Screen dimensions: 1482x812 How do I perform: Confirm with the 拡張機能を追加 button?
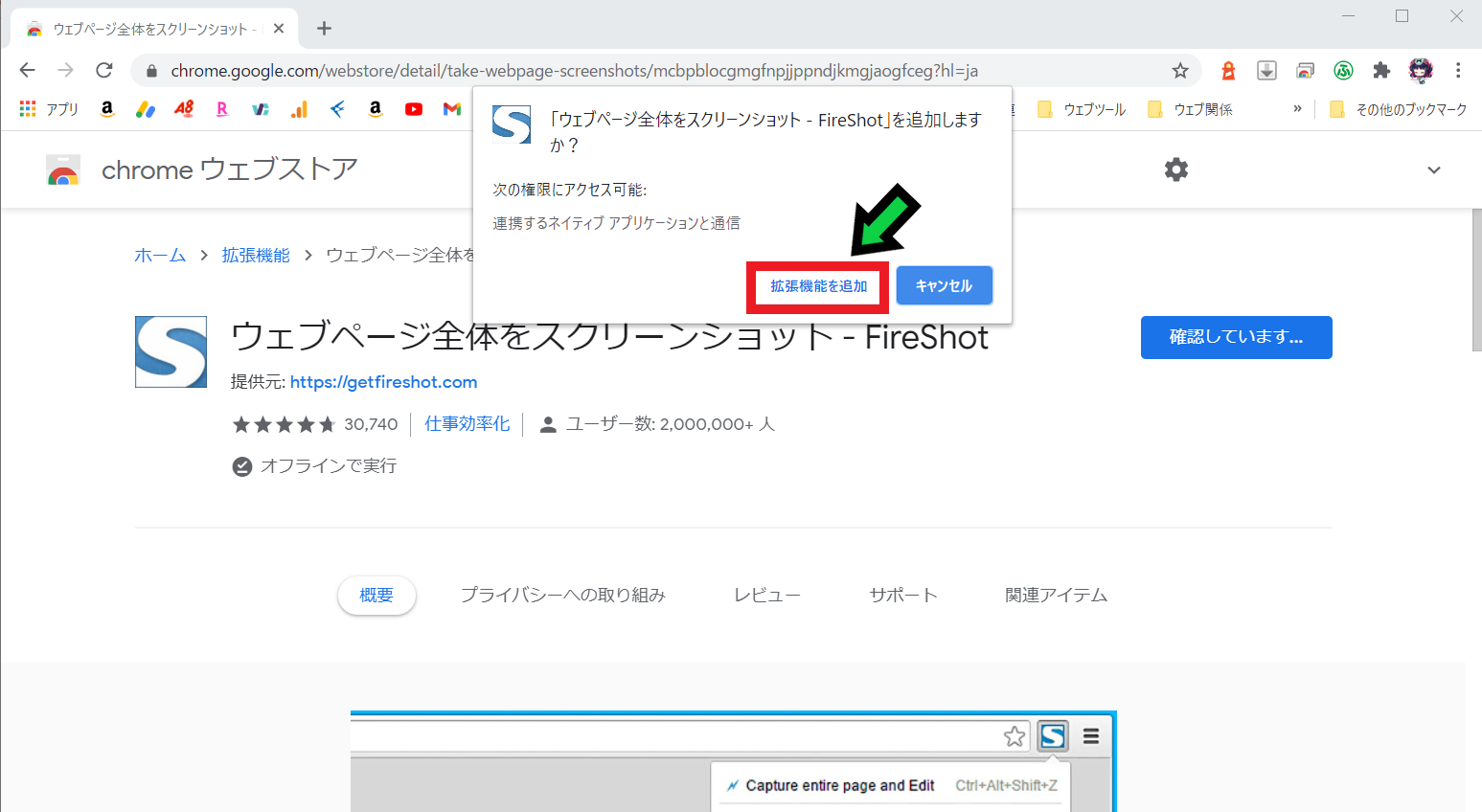pos(818,286)
